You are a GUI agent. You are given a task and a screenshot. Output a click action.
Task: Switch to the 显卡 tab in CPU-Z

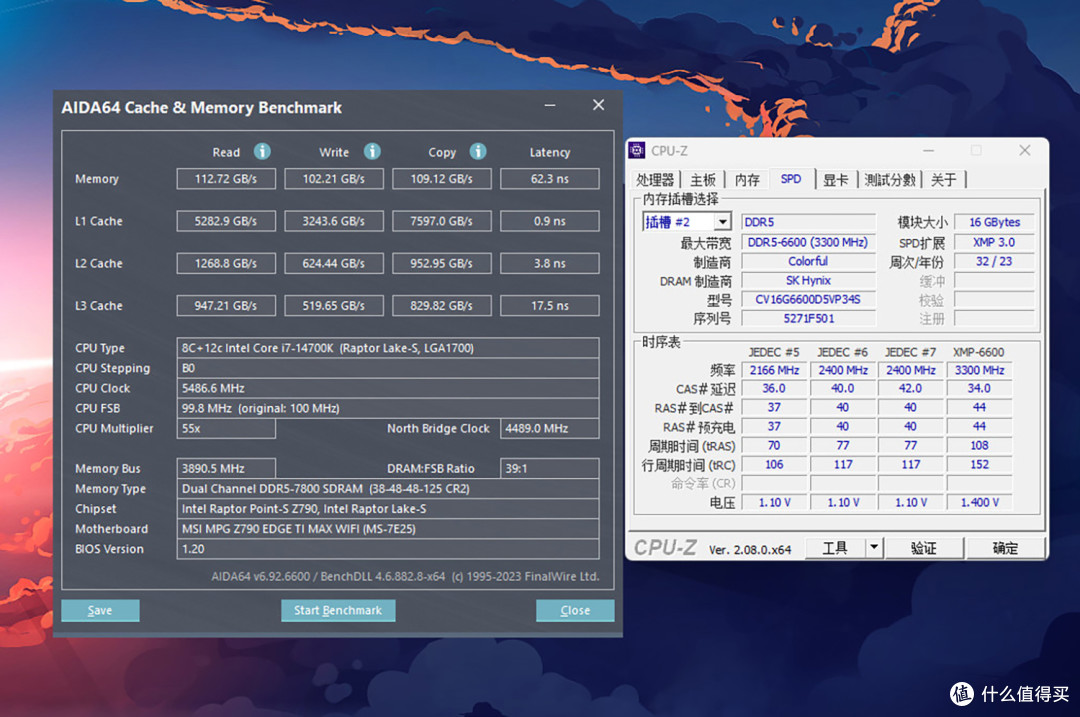click(x=835, y=180)
